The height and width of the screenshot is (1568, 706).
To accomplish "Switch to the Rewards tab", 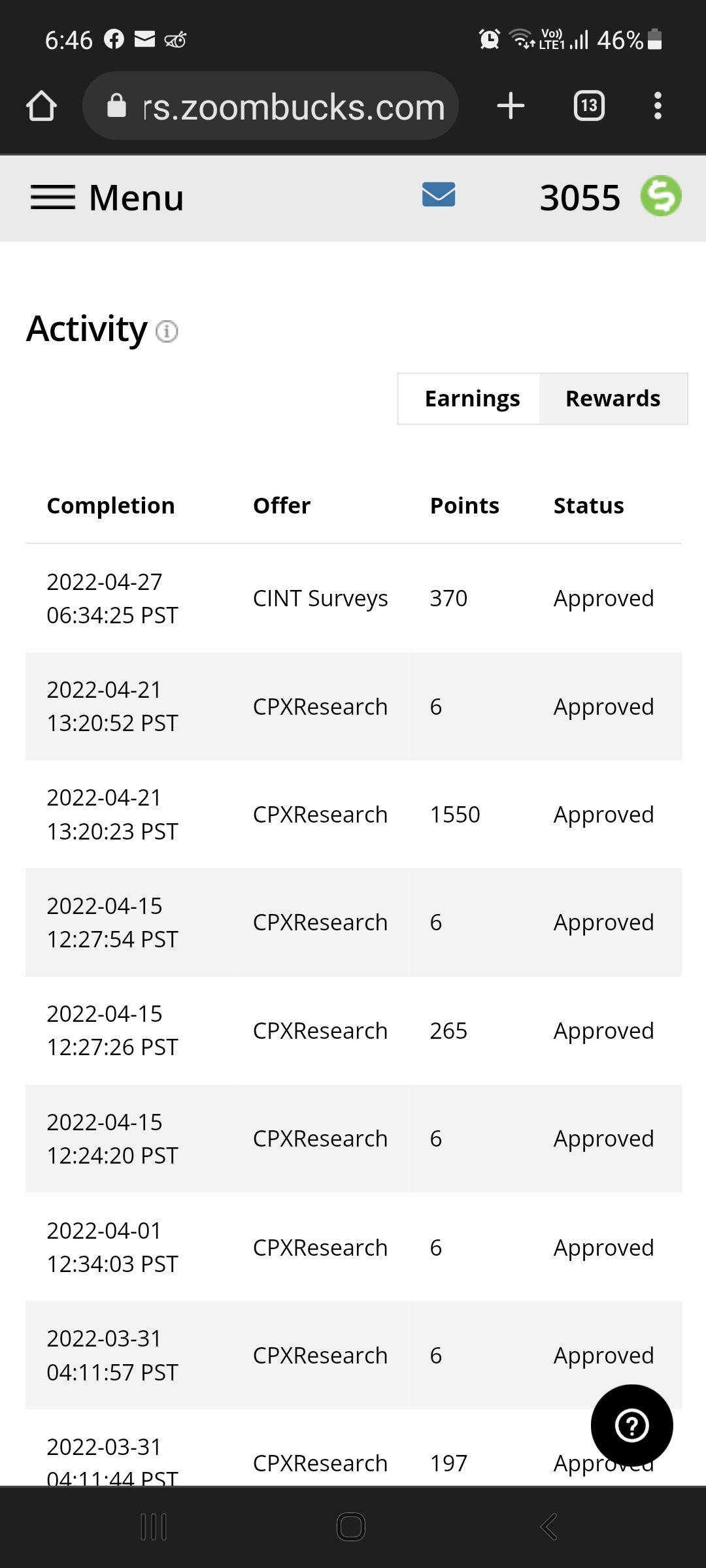I will [x=613, y=399].
